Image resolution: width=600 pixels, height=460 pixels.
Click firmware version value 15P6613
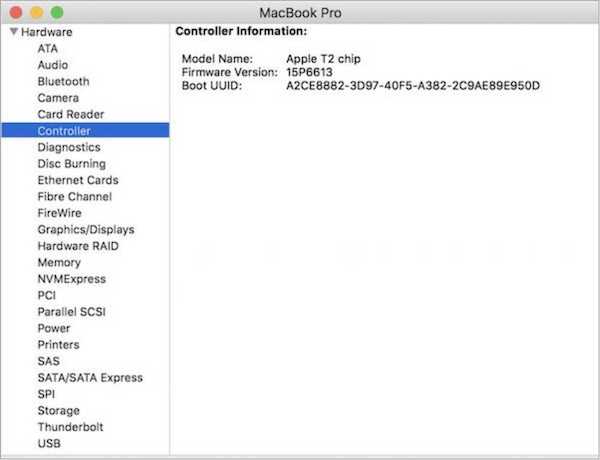[x=309, y=72]
